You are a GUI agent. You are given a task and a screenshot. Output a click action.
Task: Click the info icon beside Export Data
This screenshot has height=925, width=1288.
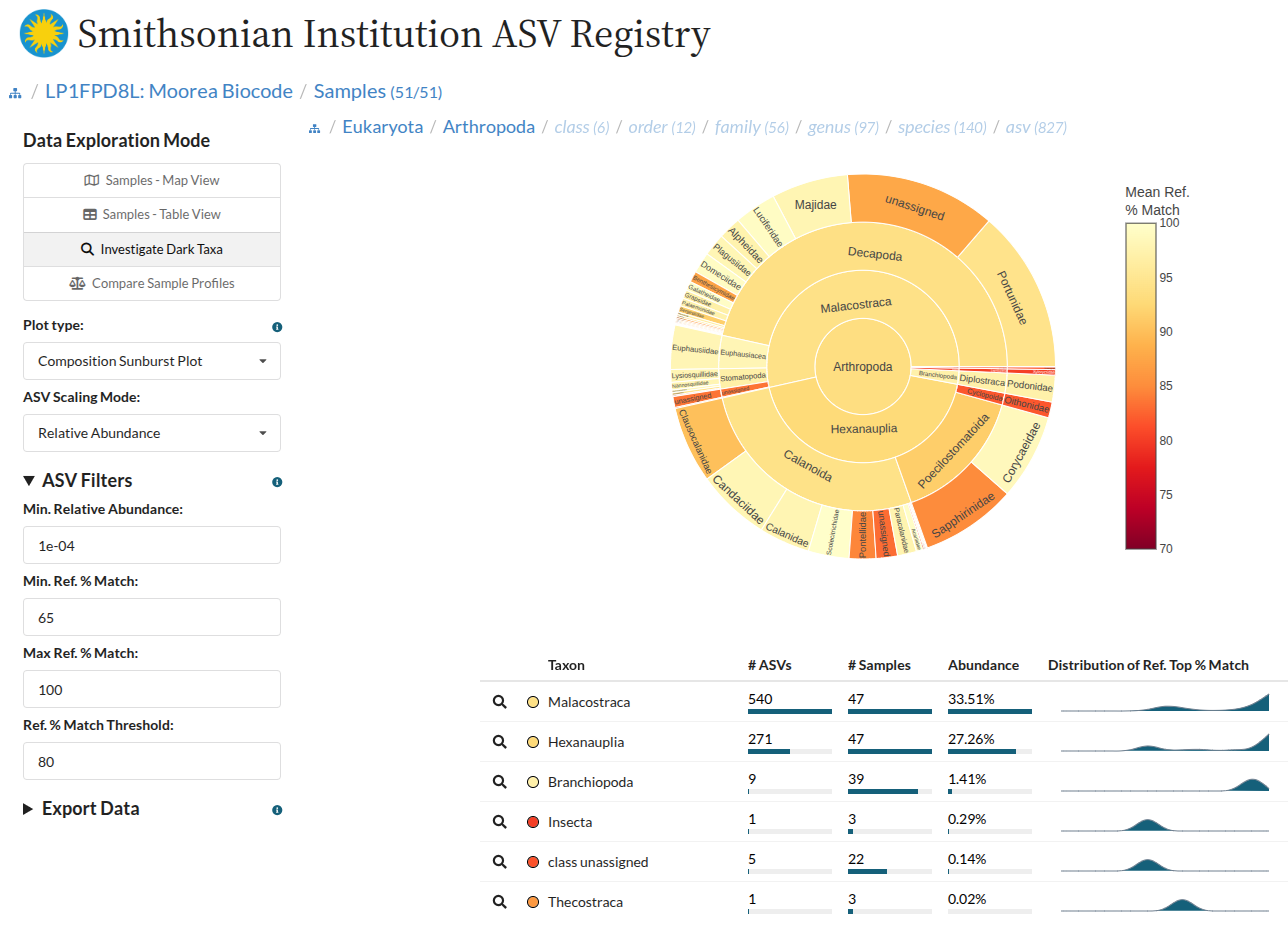click(277, 810)
